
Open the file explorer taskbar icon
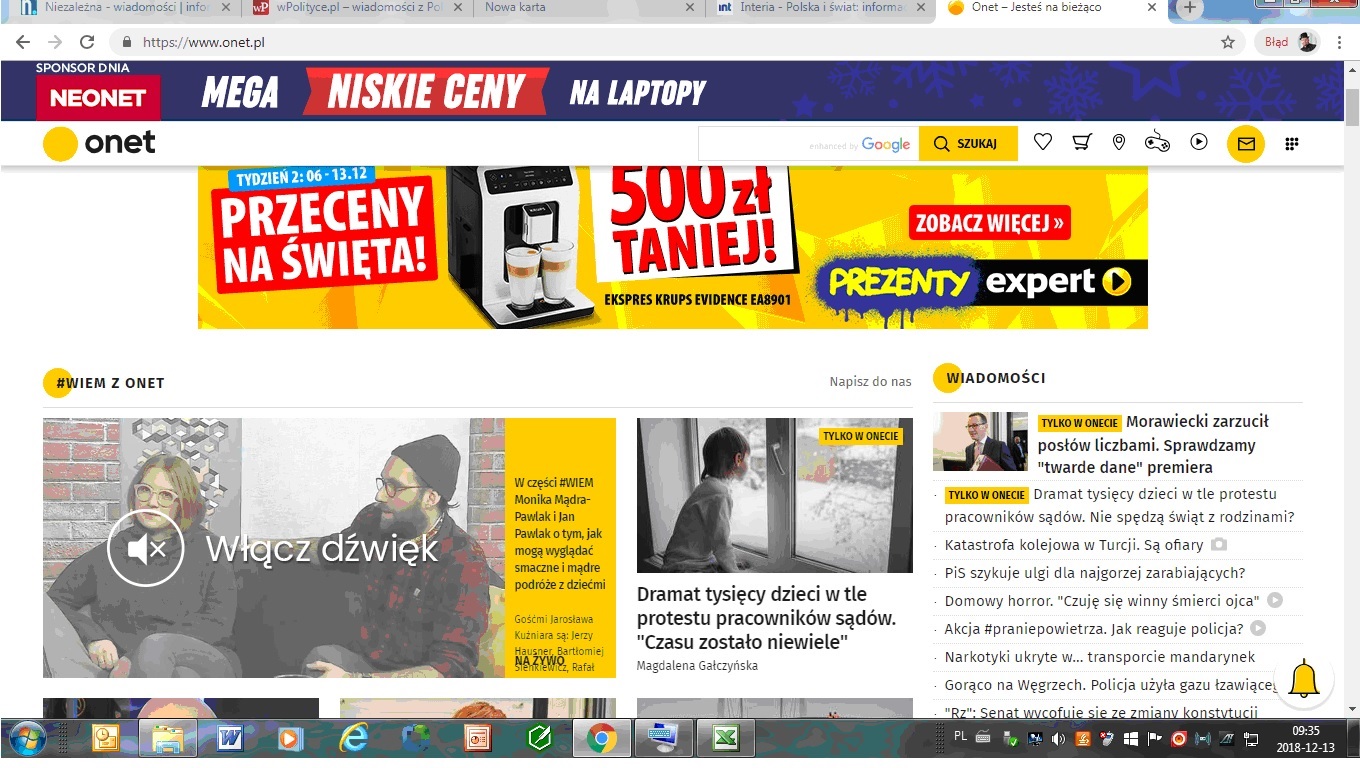167,739
